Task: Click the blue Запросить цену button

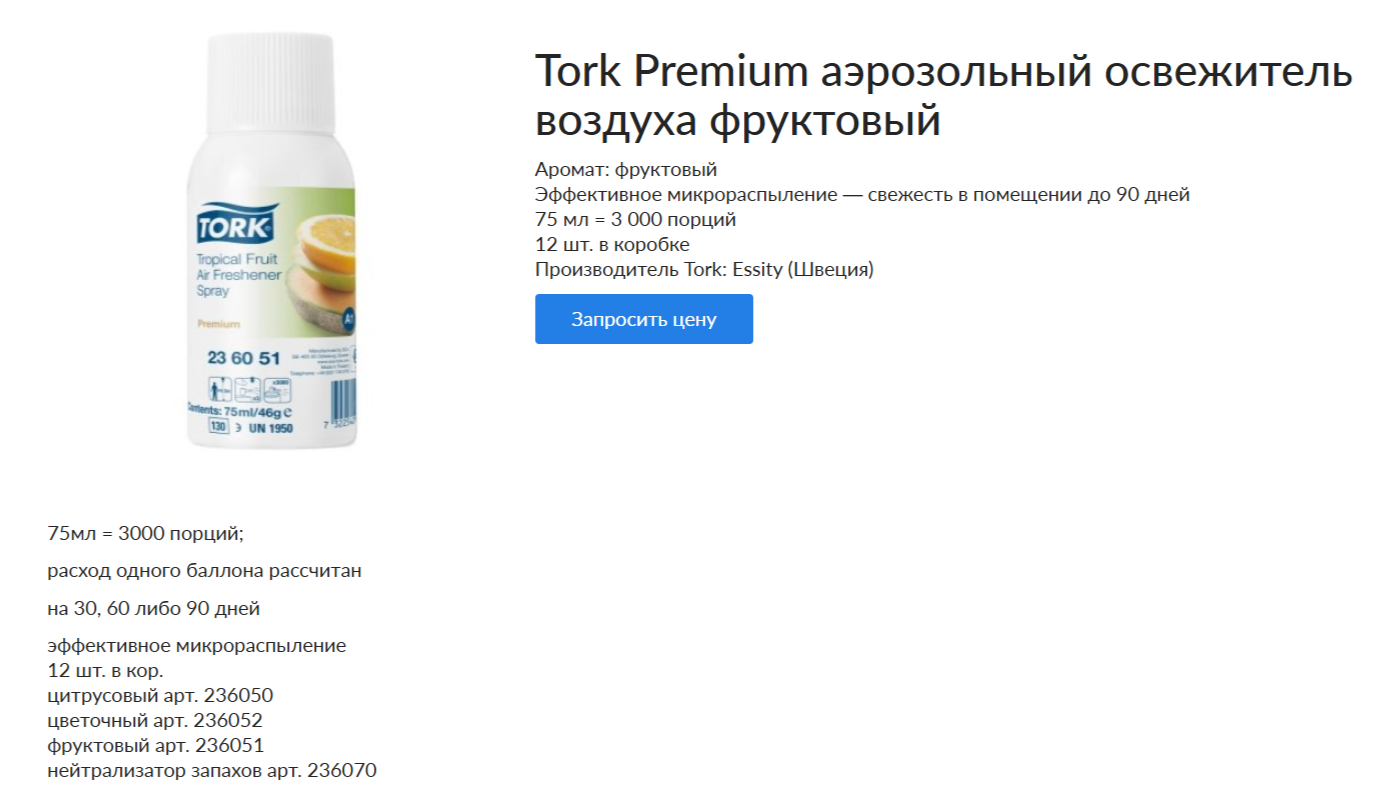Action: [x=644, y=319]
